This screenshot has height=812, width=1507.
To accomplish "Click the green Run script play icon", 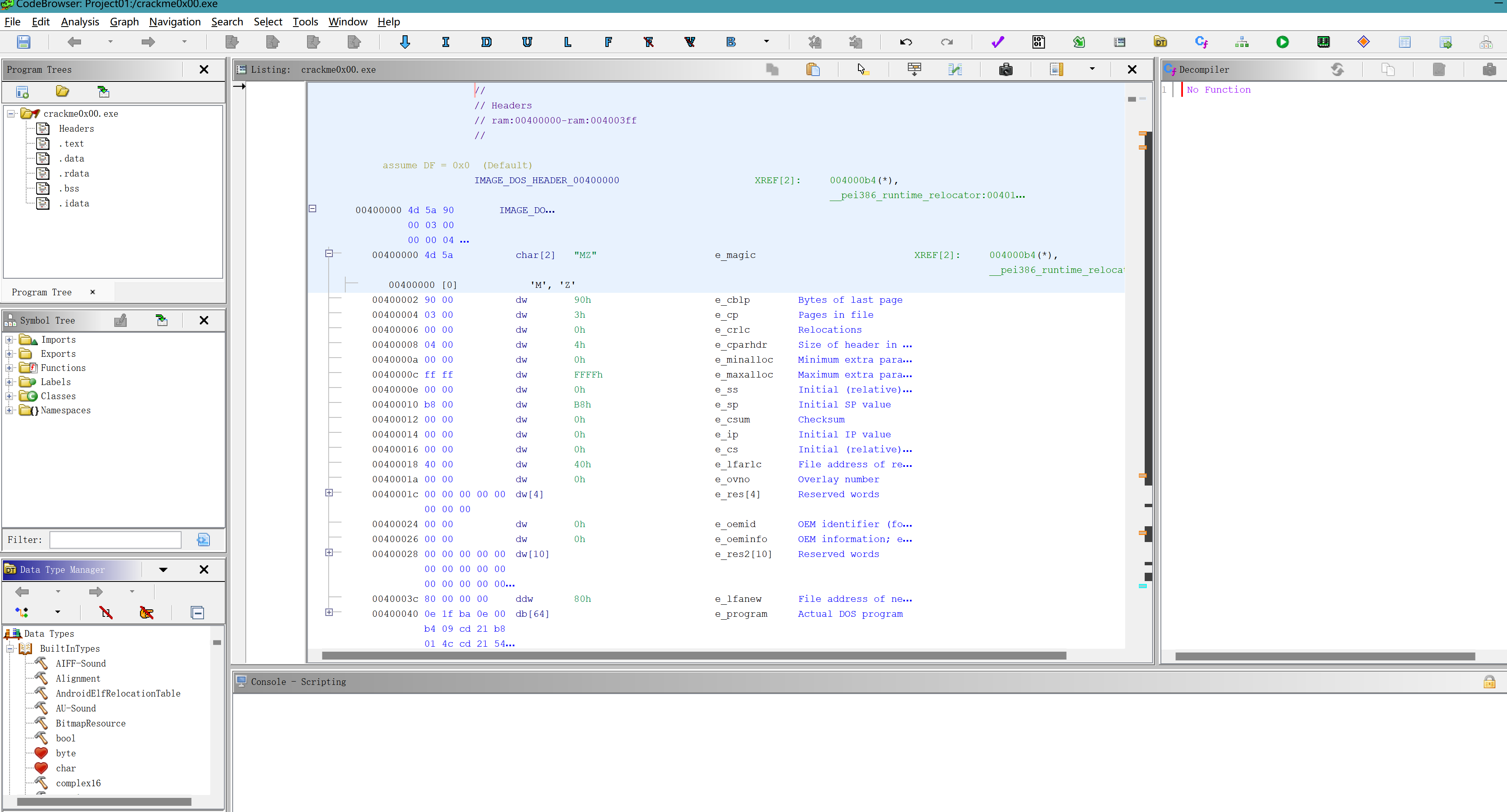I will [1283, 42].
